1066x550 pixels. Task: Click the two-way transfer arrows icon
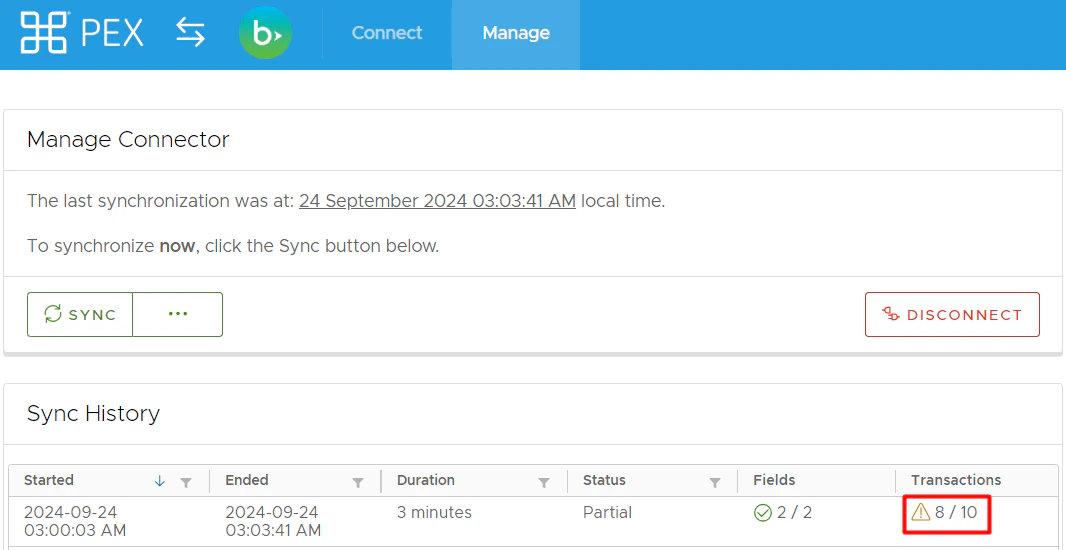click(190, 33)
